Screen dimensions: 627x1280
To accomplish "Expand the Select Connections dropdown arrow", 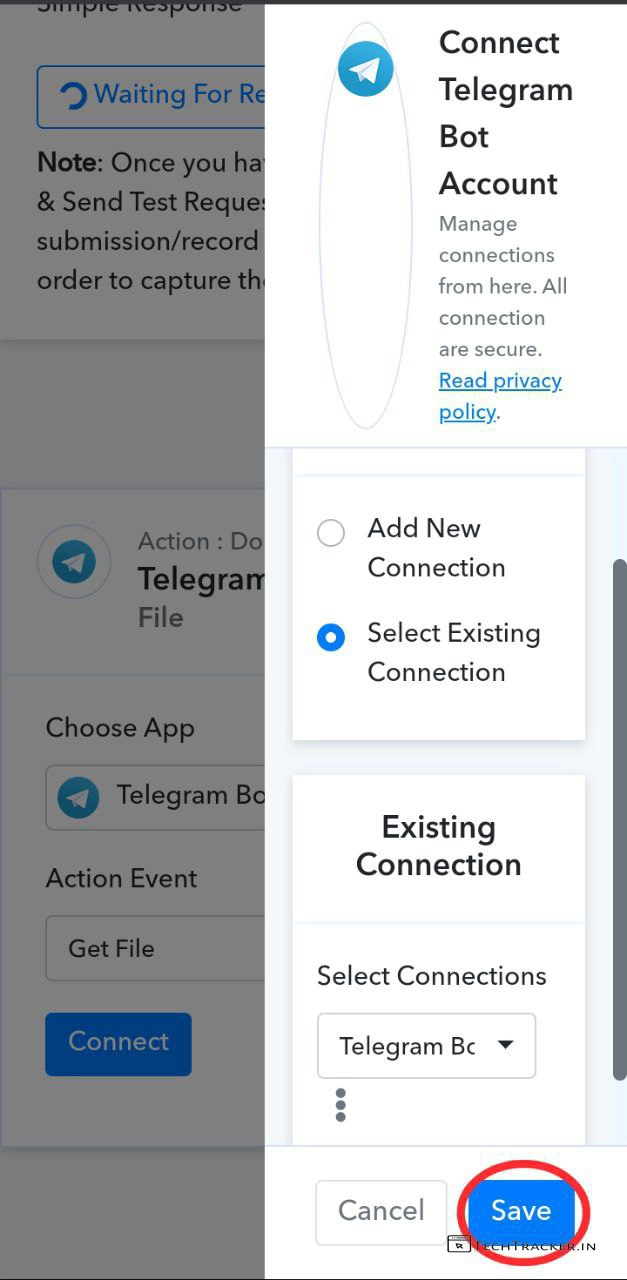I will (506, 1045).
